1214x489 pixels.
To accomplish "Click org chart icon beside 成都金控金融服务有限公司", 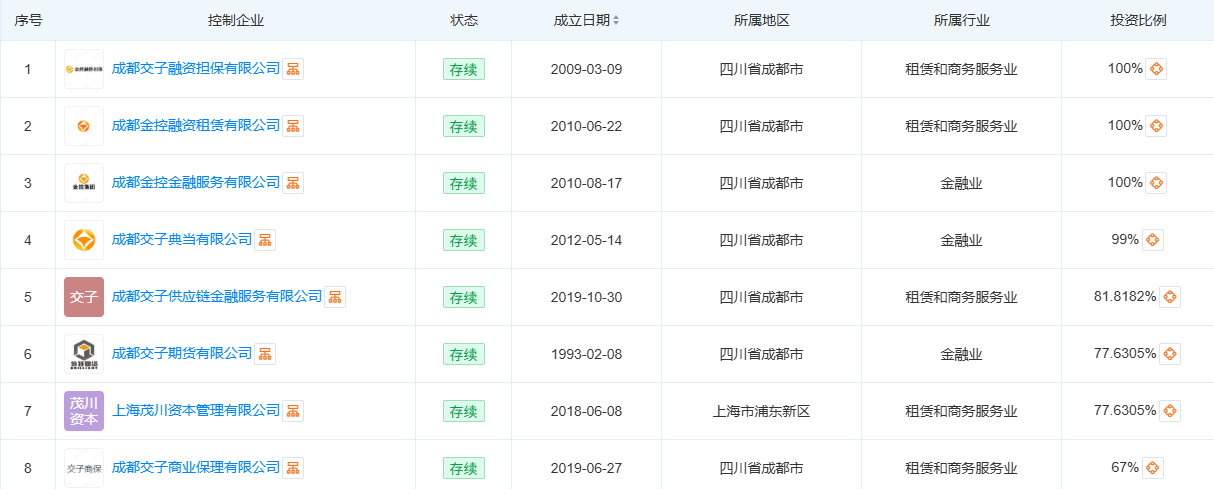I will [293, 183].
